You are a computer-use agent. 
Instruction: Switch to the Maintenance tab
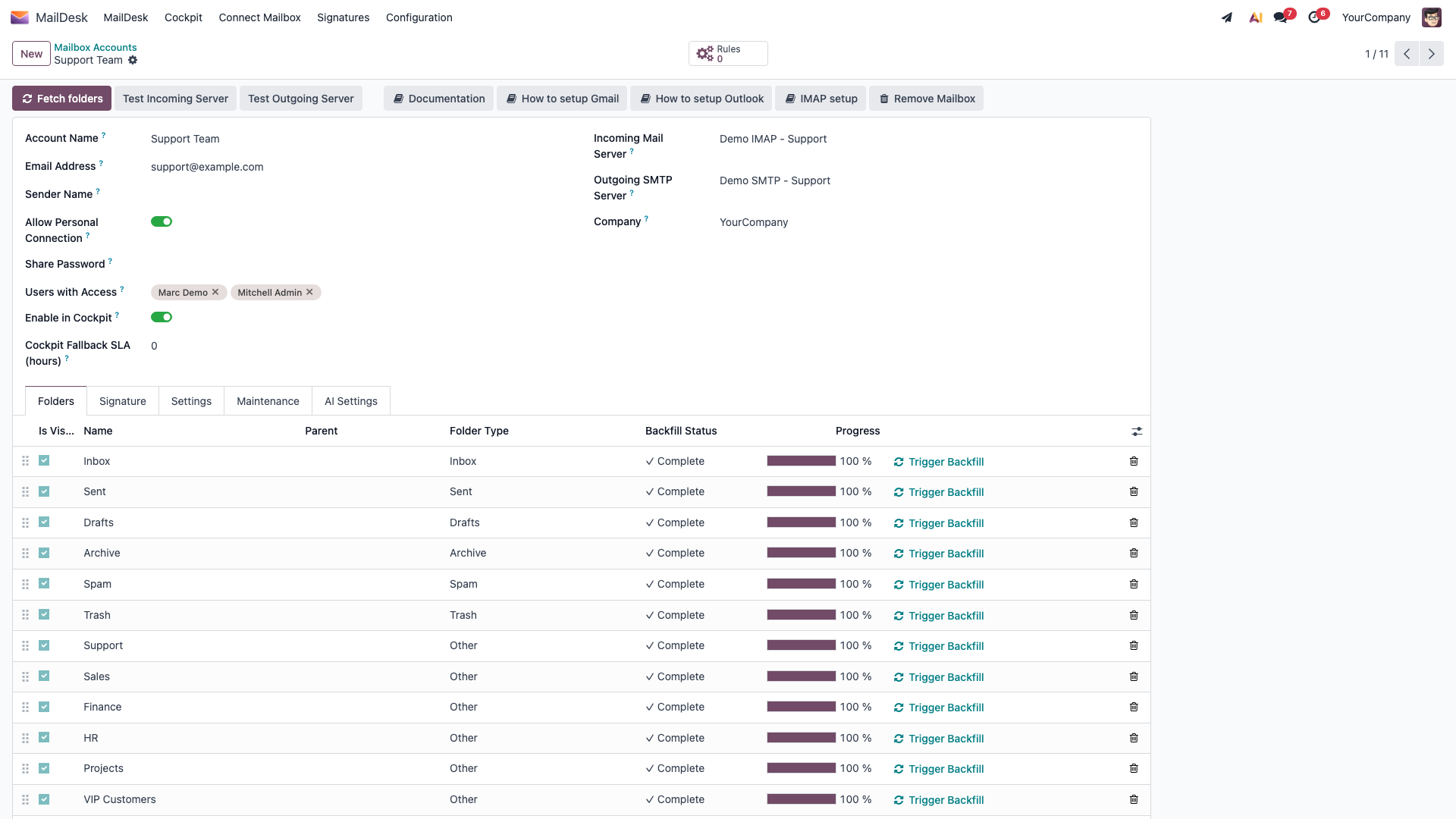pyautogui.click(x=268, y=401)
